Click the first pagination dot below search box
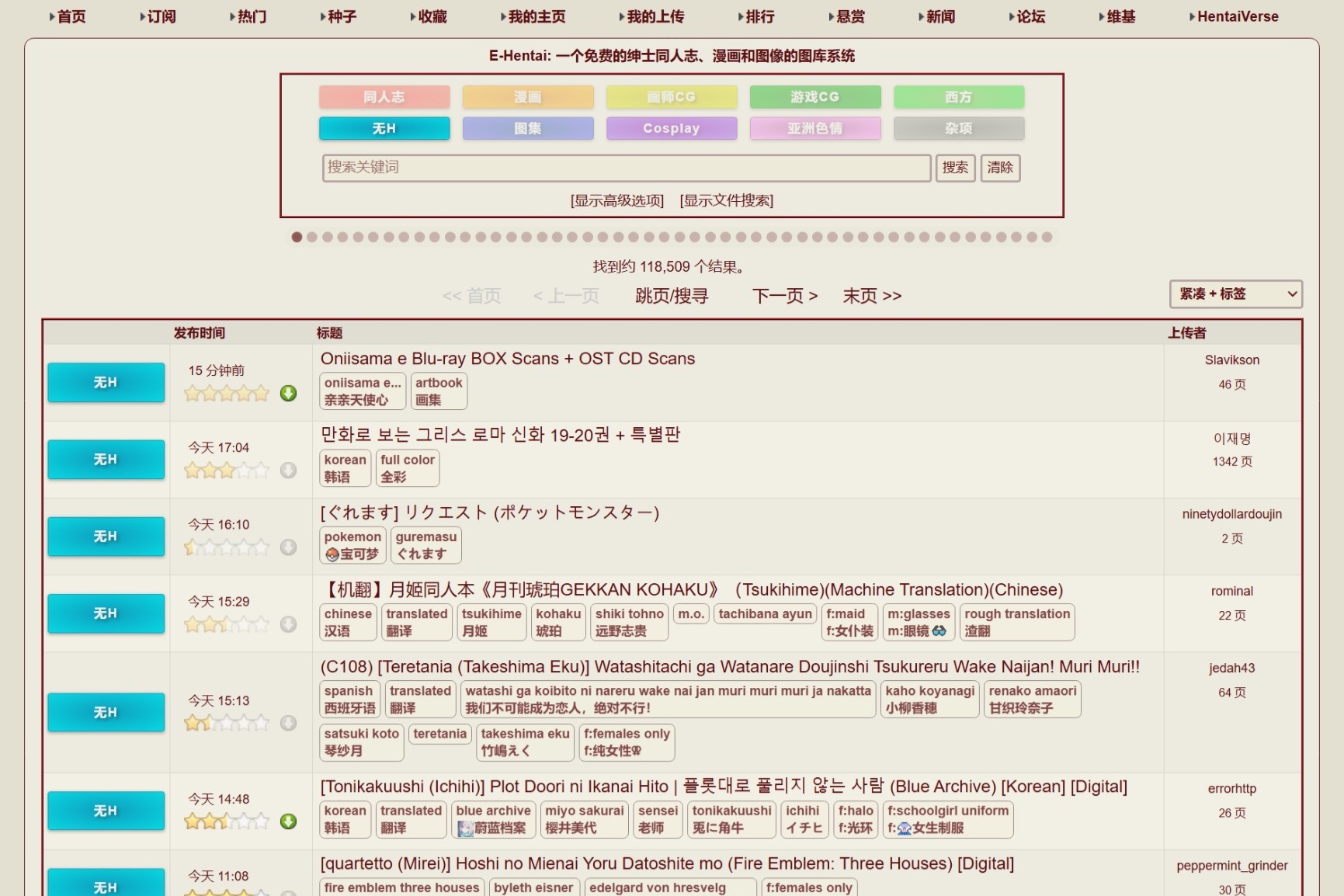Screen dimensions: 1344x896 297,237
